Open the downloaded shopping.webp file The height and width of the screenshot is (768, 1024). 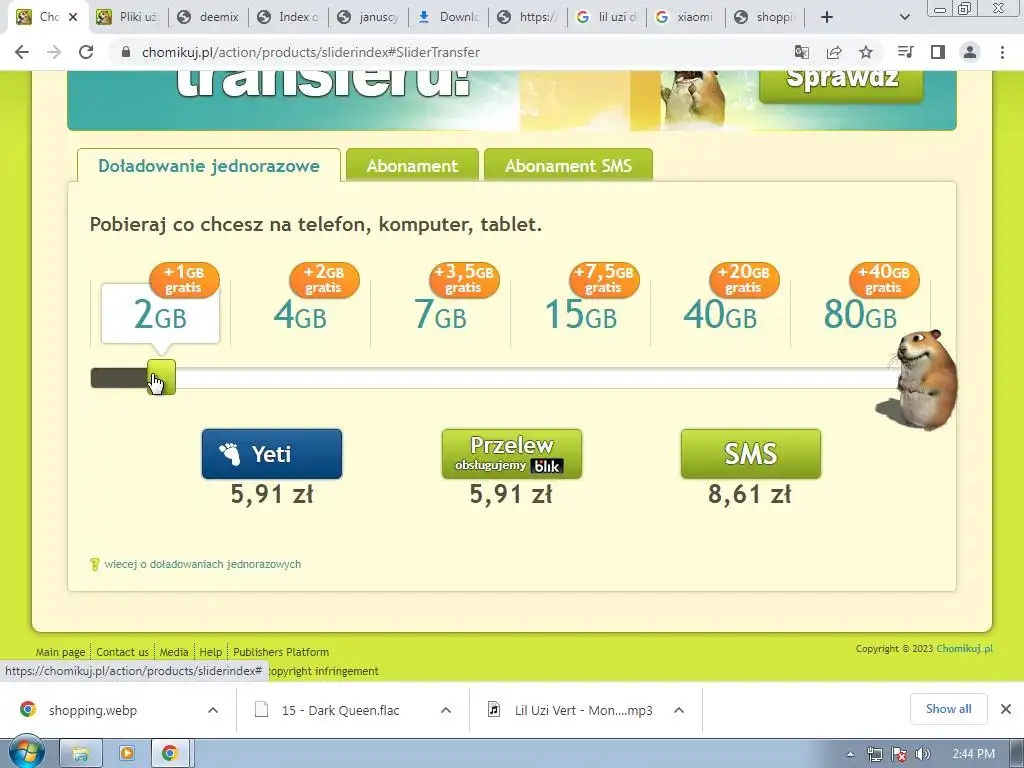[93, 710]
